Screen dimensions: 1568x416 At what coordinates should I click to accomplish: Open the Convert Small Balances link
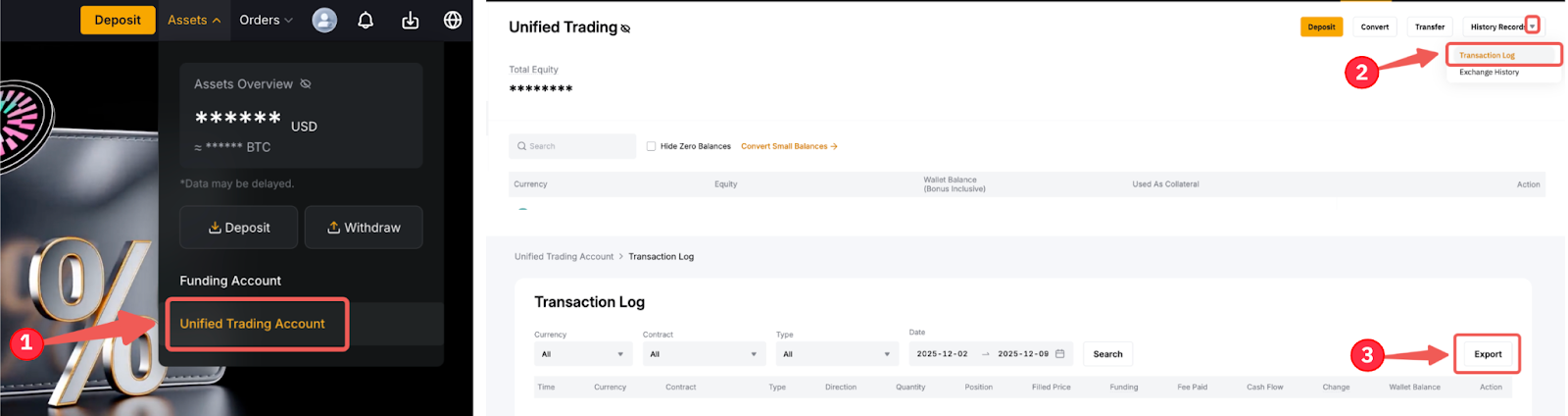click(x=789, y=146)
